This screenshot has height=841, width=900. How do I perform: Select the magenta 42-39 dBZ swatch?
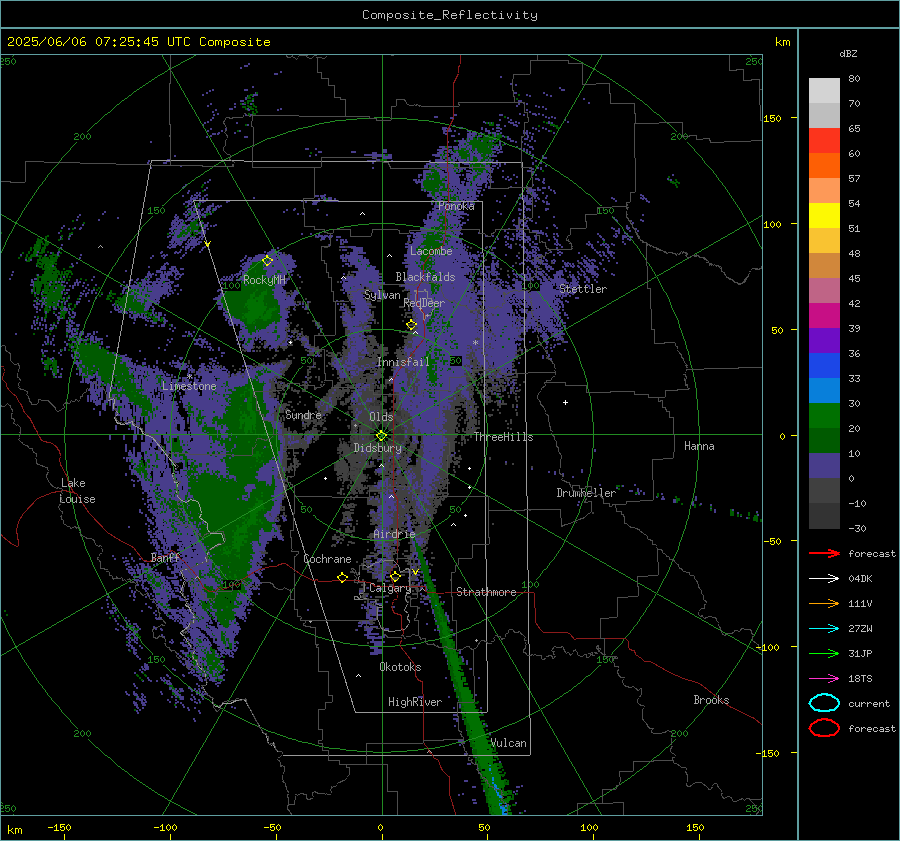click(824, 316)
